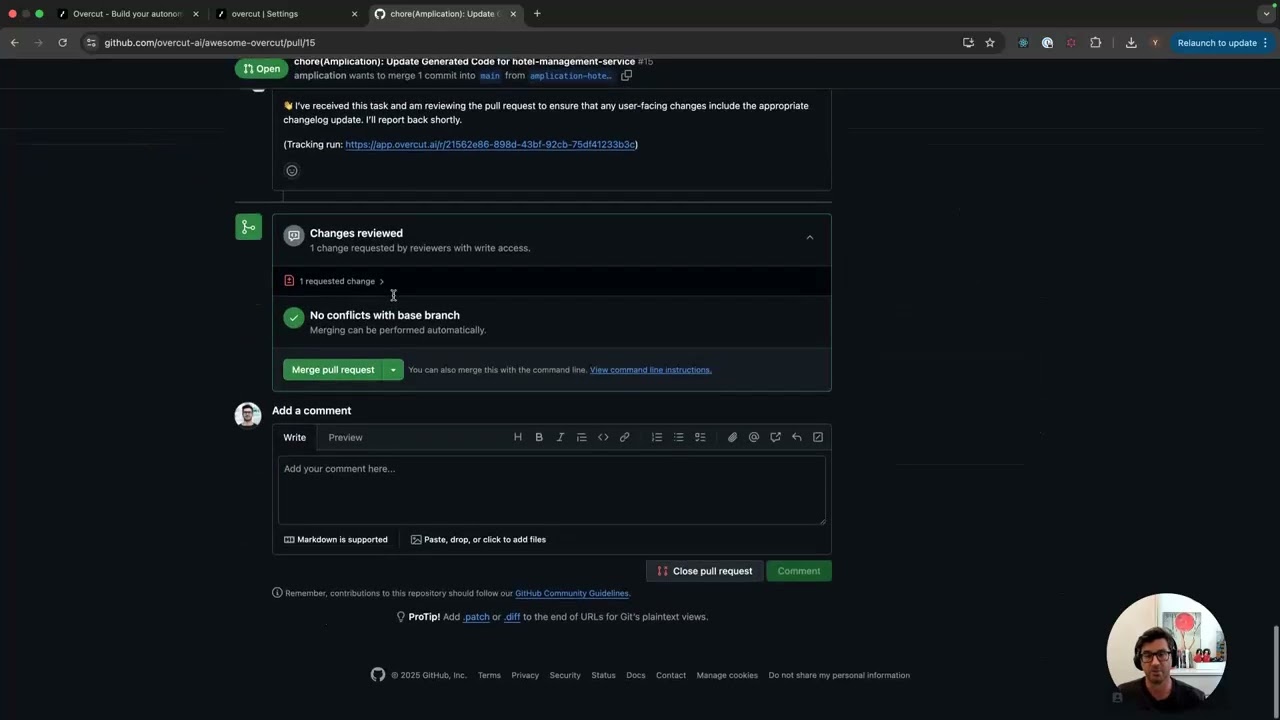
Task: Open Security link in footer
Action: tap(565, 675)
